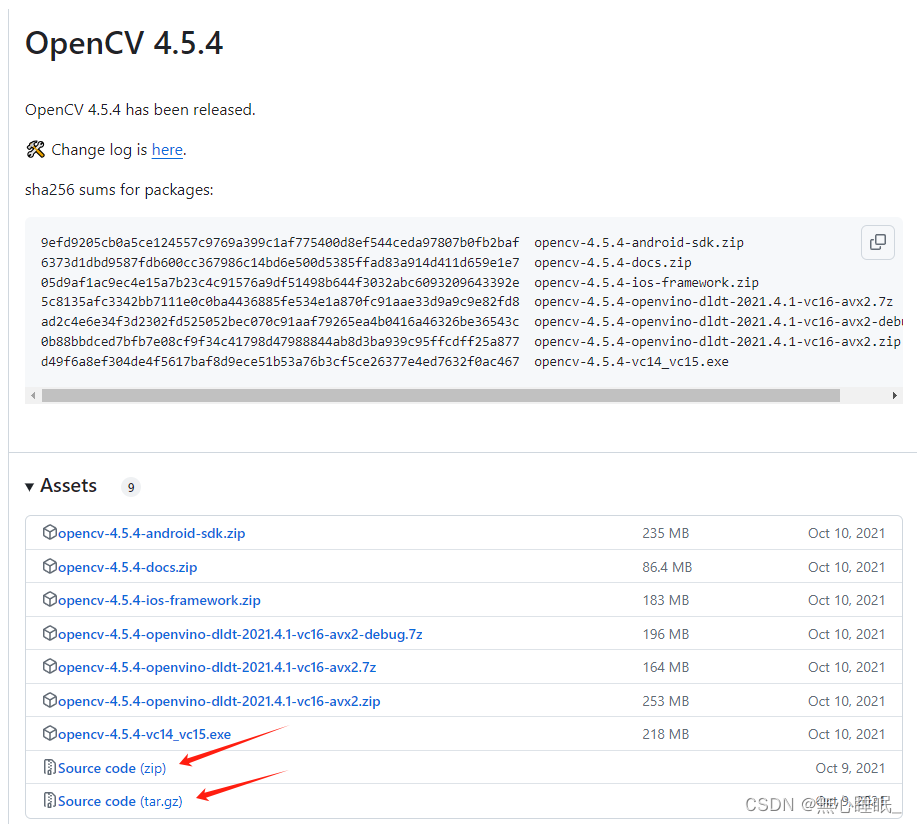The width and height of the screenshot is (917, 824).
Task: Click the zip file icon beside Source code (tar.gz)
Action: click(x=50, y=800)
